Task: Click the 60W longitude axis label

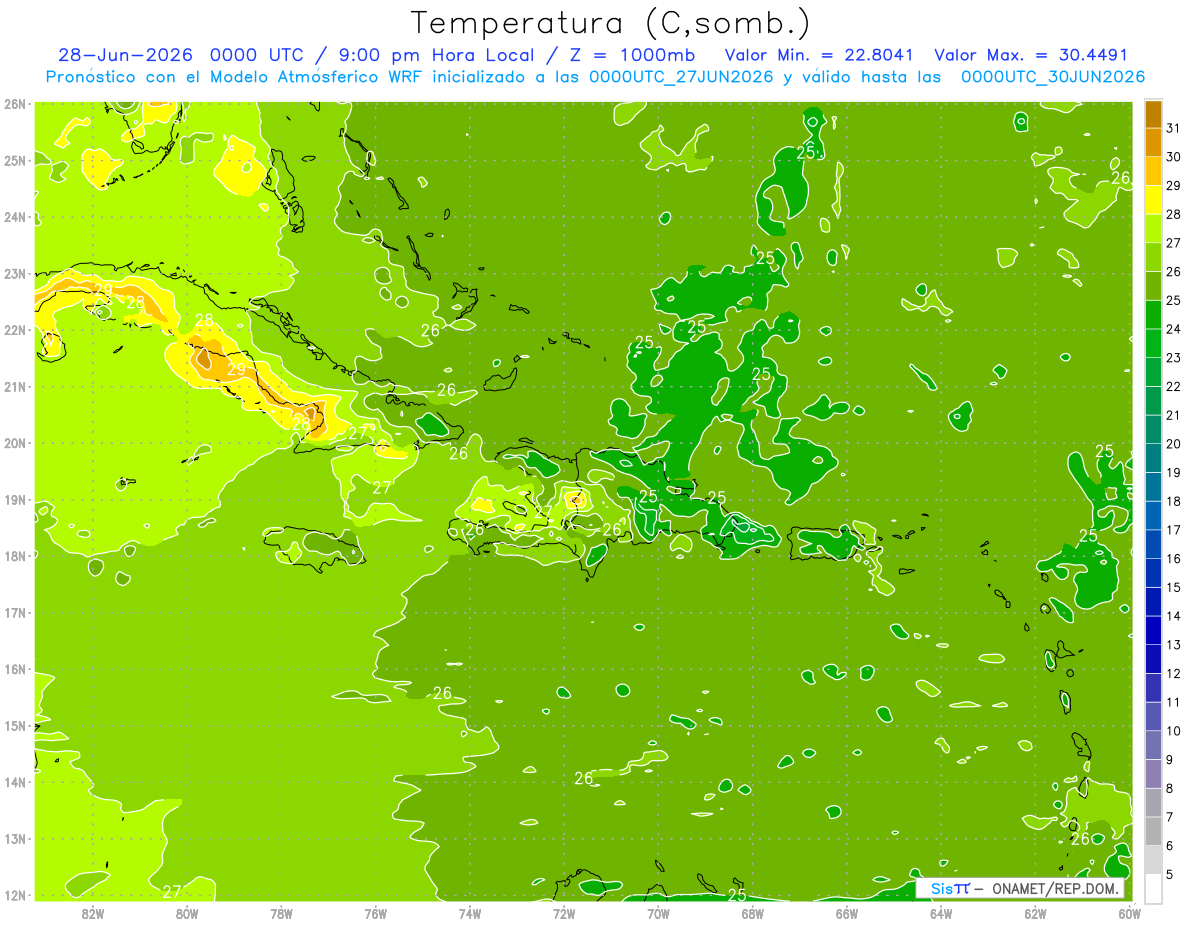Action: (x=1129, y=913)
